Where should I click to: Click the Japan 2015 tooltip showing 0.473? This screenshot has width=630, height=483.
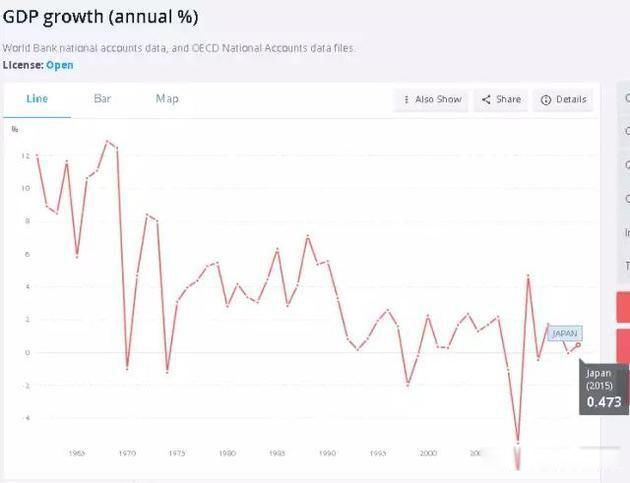(603, 389)
